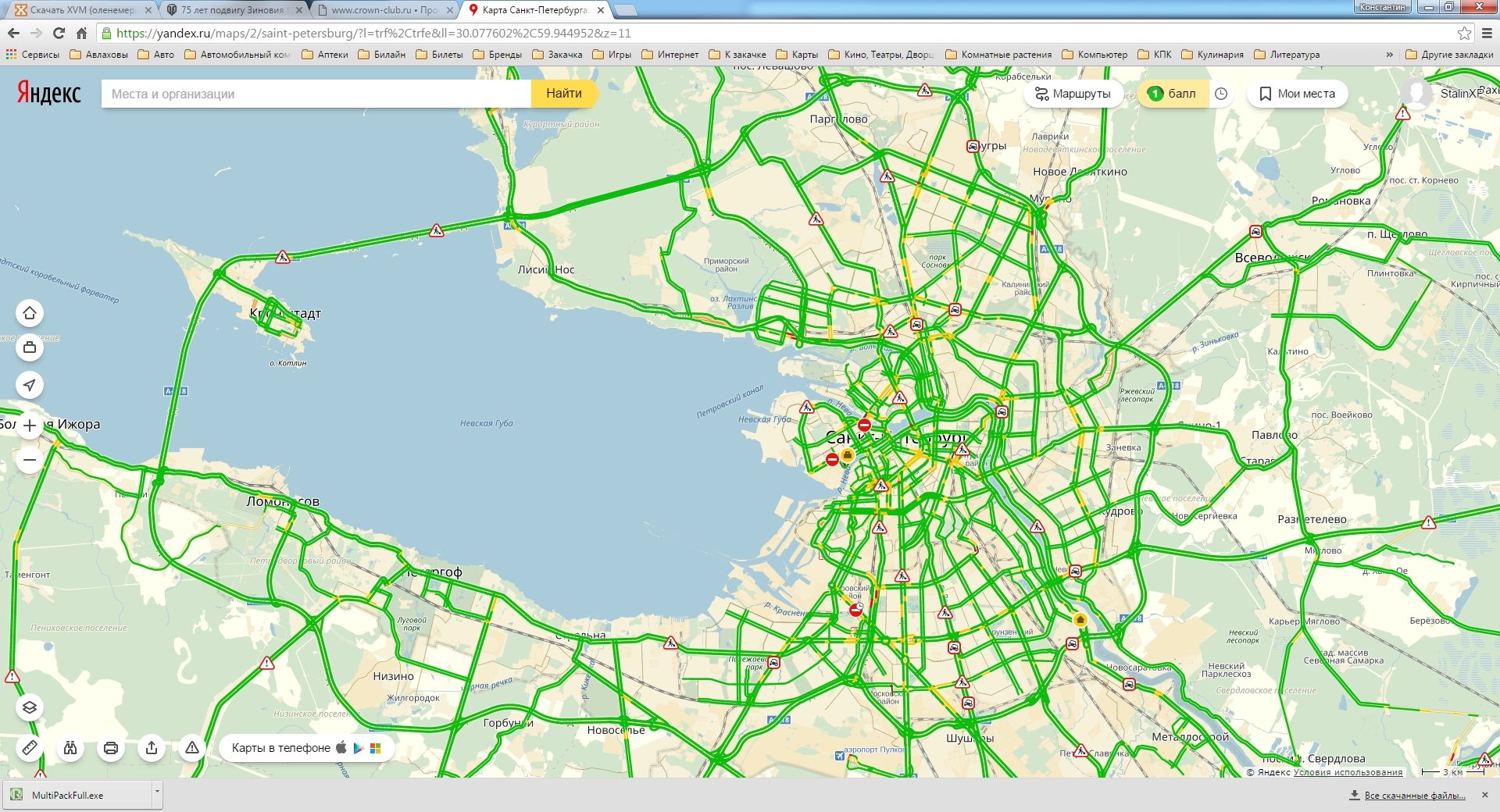Click the Ломоносов map label
Image resolution: width=1500 pixels, height=812 pixels.
pyautogui.click(x=283, y=501)
